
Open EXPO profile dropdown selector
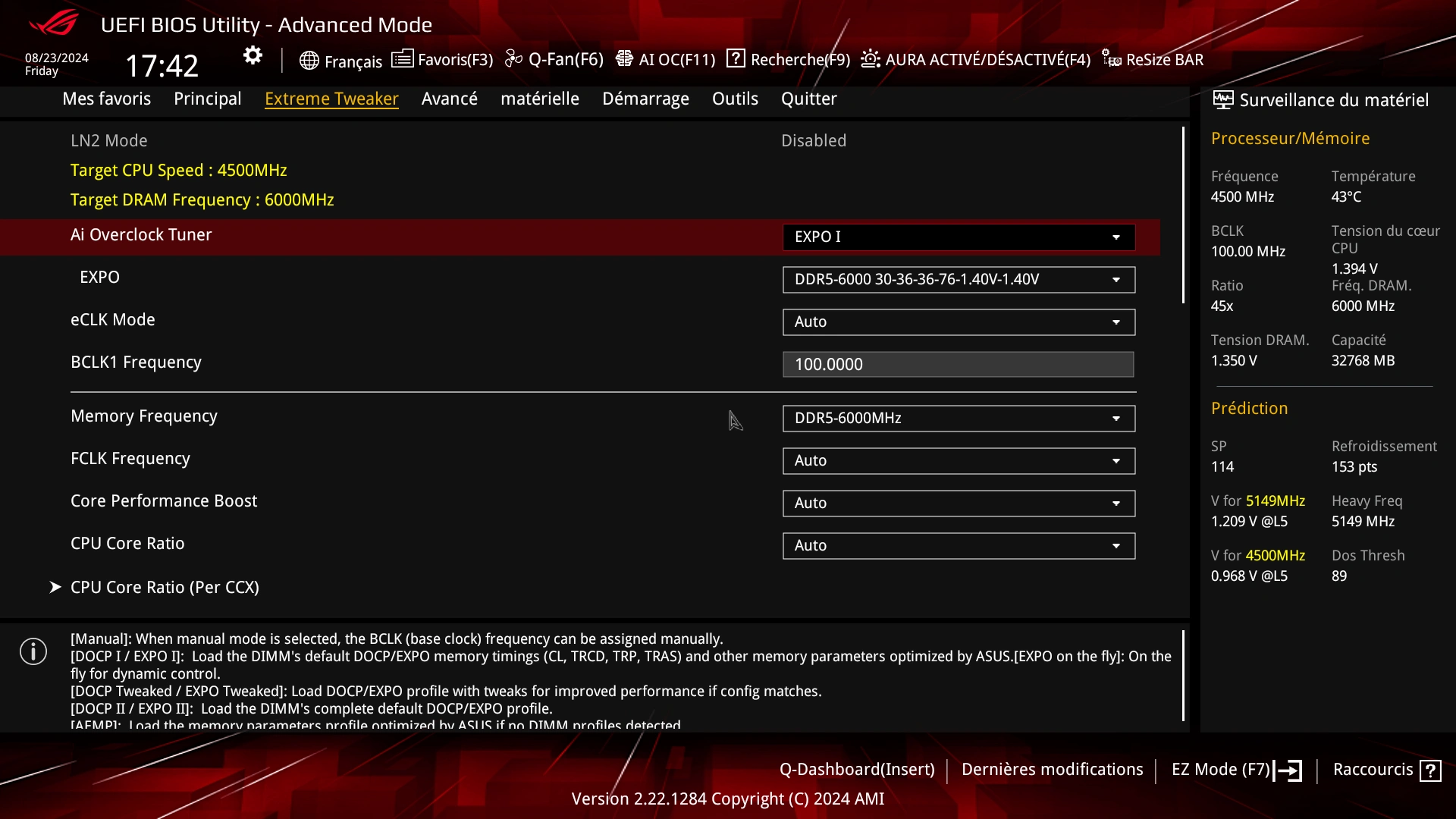[x=1116, y=279]
